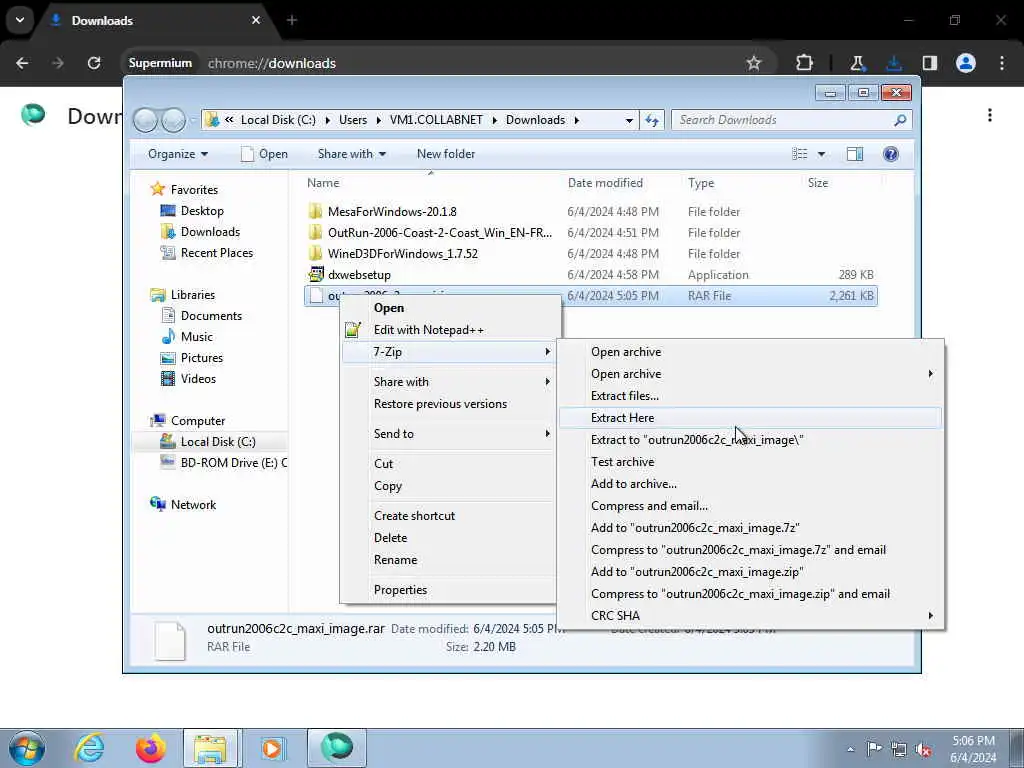Choose Compress and email... option
Viewport: 1024px width, 768px height.
[x=750, y=506]
